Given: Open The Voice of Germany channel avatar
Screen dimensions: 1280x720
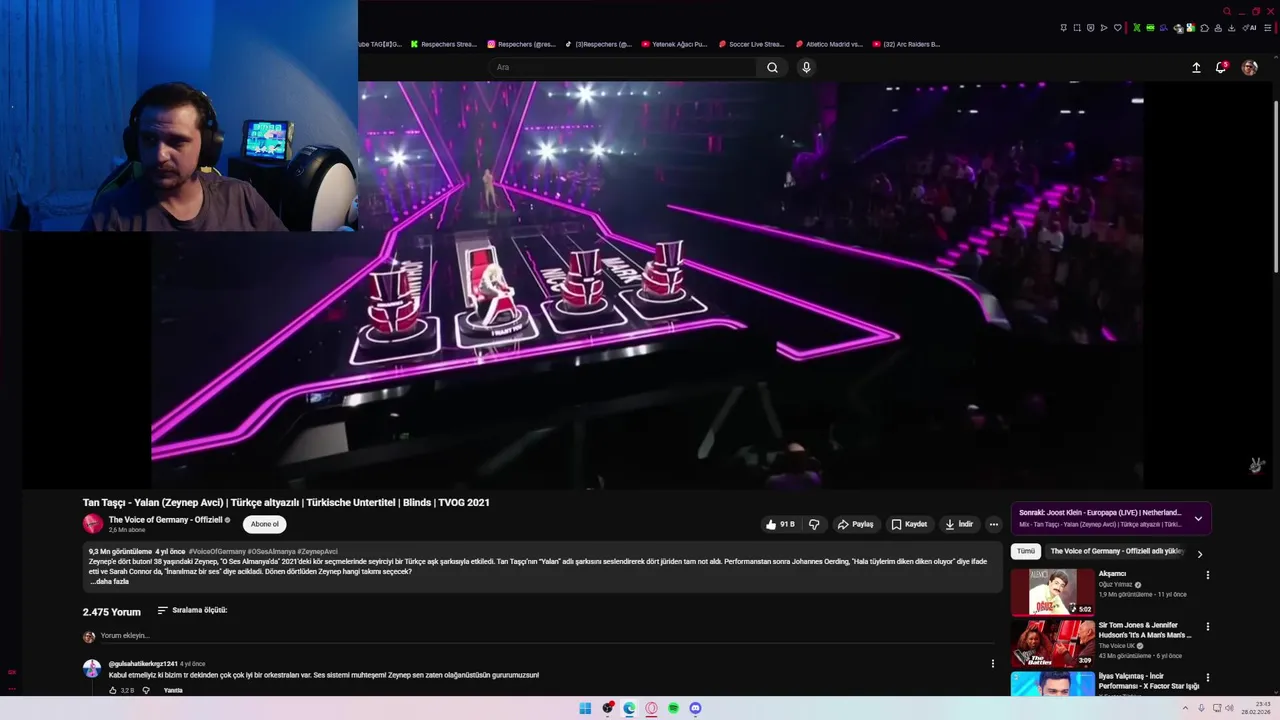Looking at the screenshot, I should point(93,523).
